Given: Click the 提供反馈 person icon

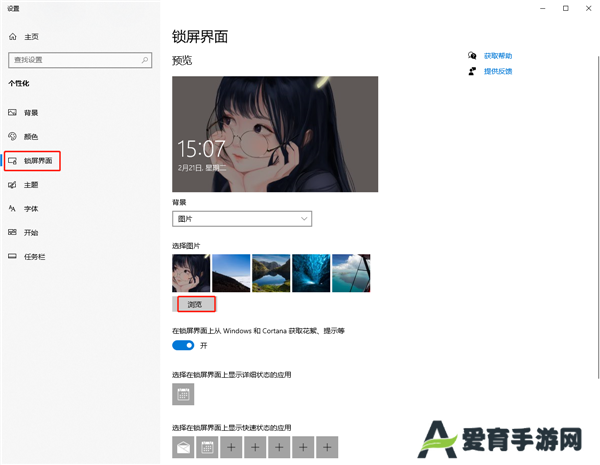Looking at the screenshot, I should (472, 71).
